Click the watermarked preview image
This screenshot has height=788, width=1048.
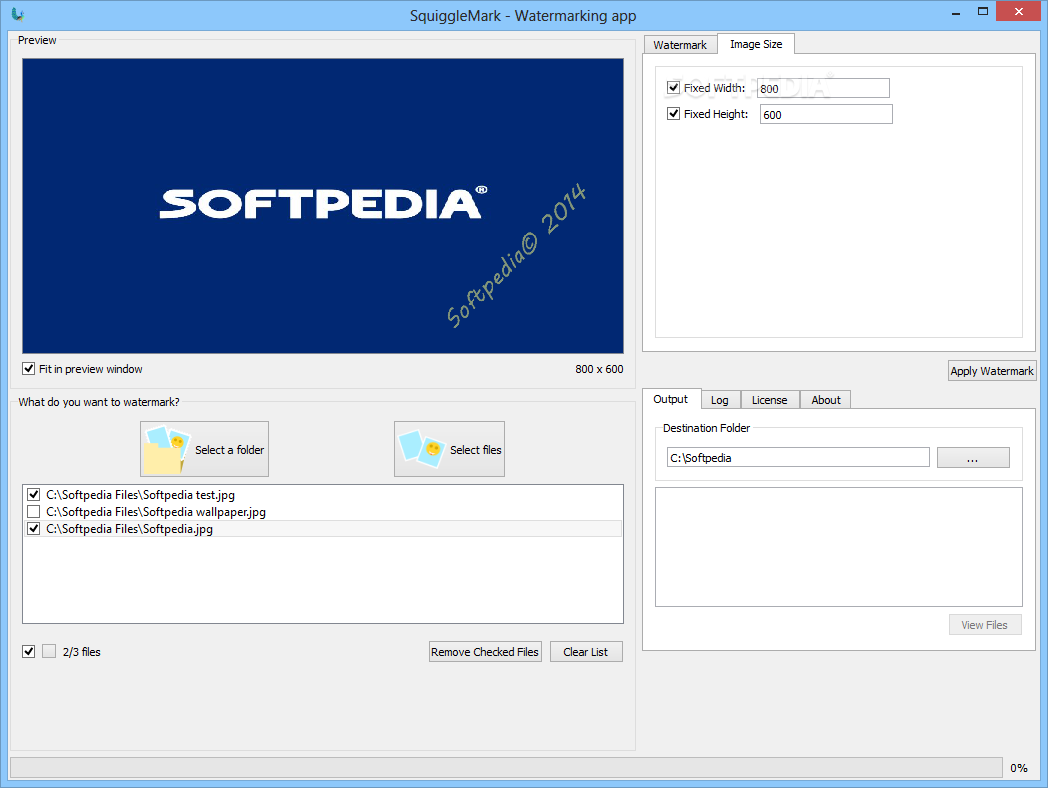coord(323,206)
